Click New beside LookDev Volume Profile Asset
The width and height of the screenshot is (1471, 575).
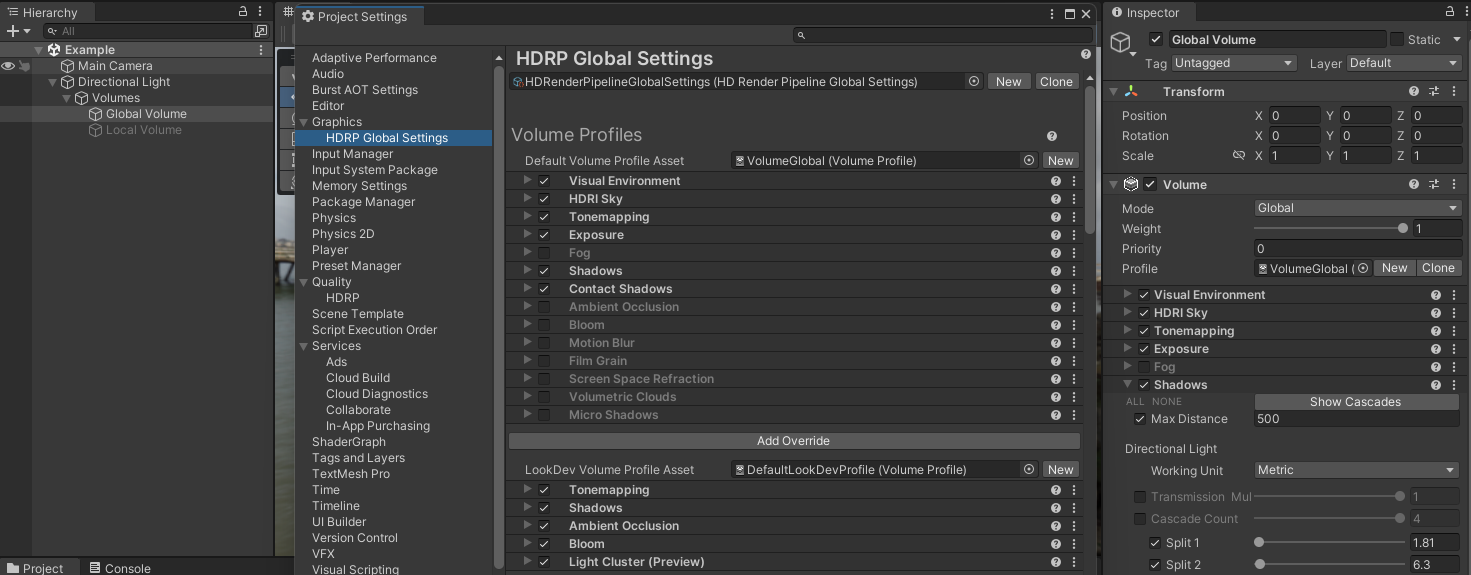pos(1061,469)
